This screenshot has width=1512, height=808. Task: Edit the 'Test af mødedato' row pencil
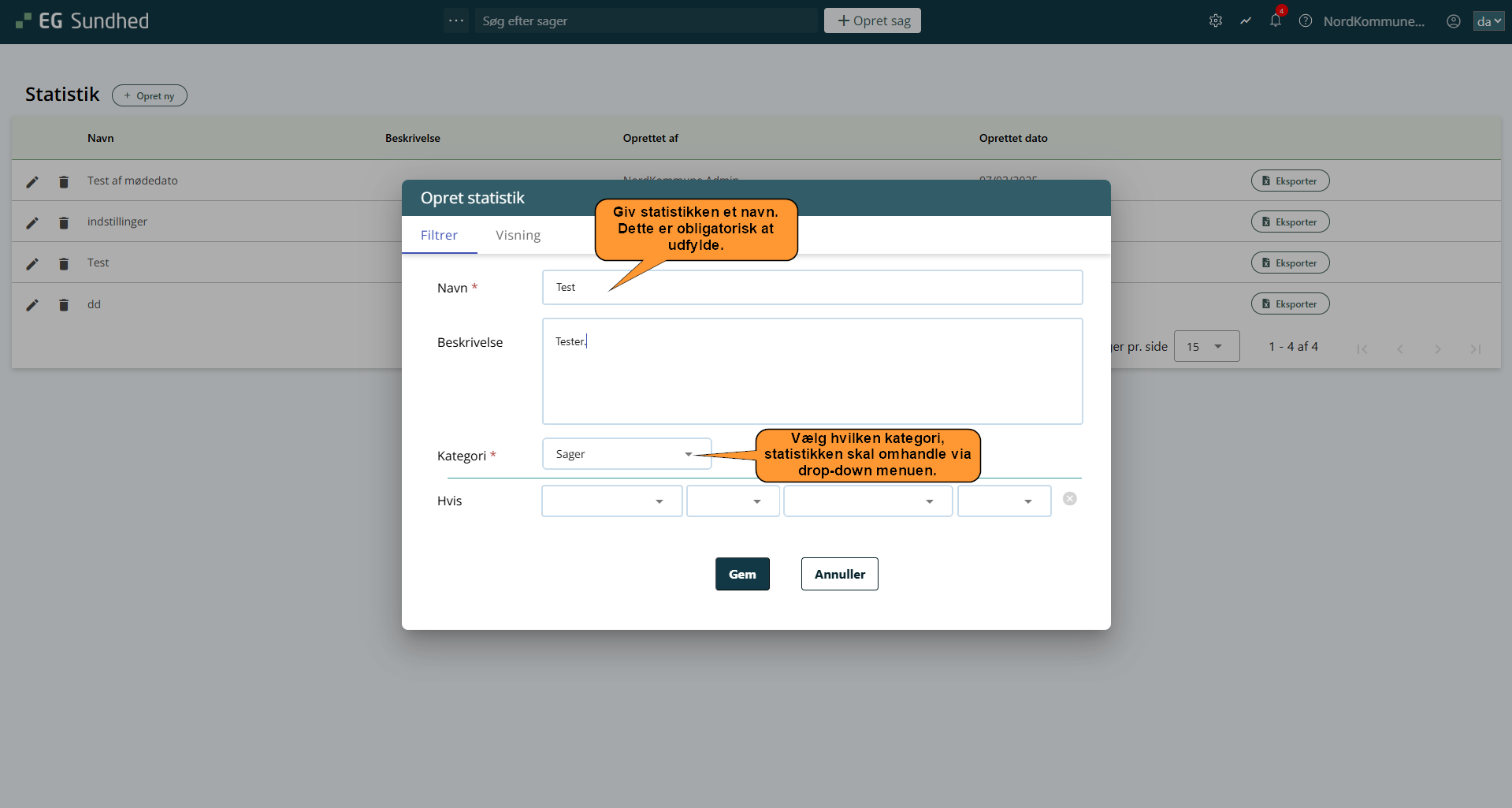click(32, 182)
